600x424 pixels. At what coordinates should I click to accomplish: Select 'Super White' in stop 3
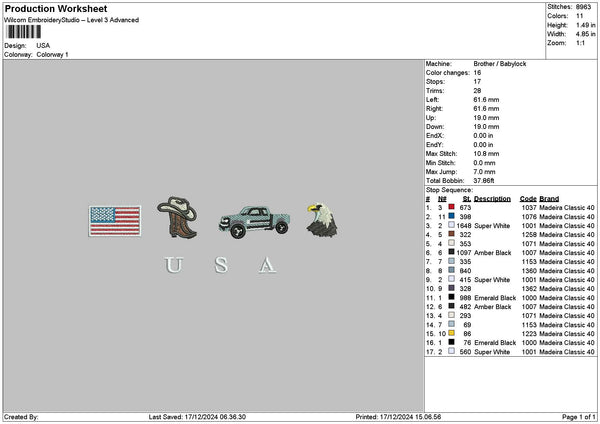[492, 226]
